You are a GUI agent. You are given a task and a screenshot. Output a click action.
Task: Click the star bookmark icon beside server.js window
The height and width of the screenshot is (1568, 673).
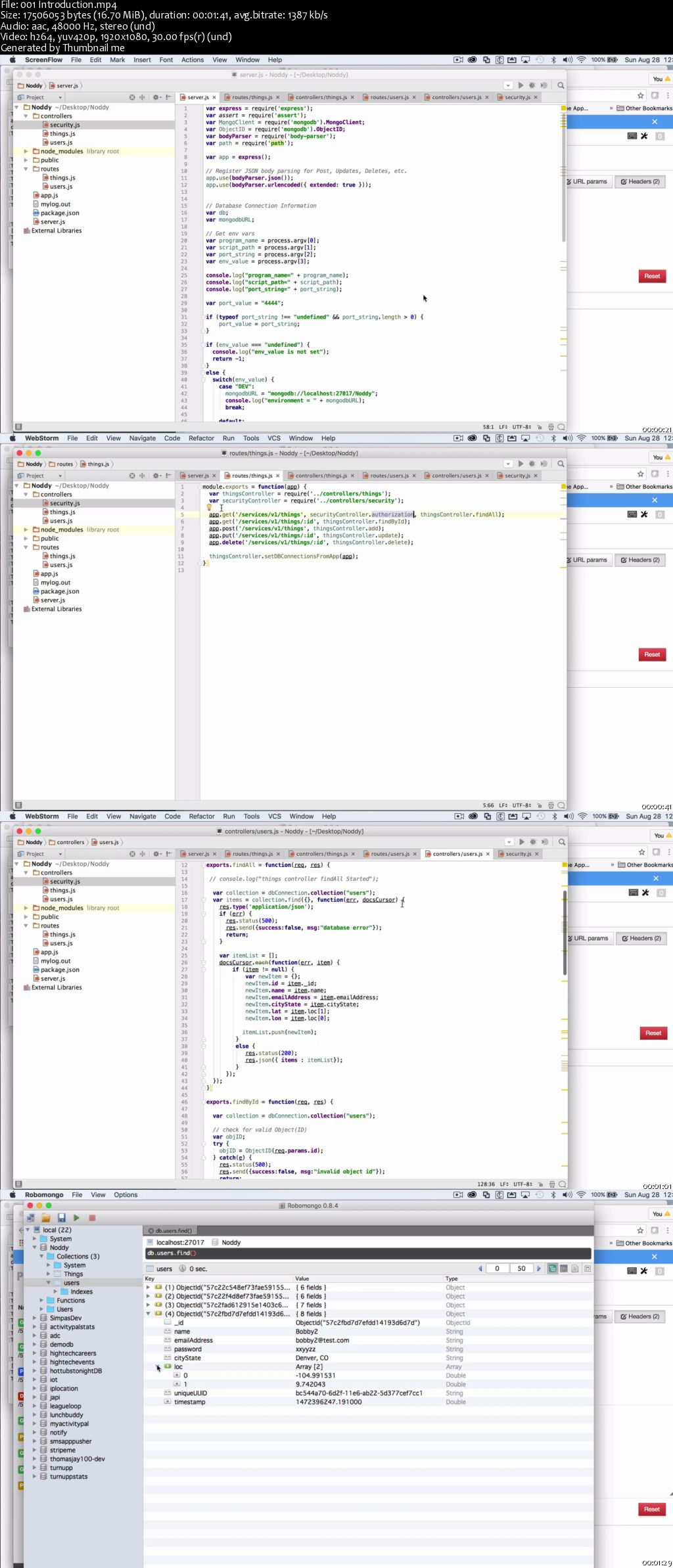(641, 96)
